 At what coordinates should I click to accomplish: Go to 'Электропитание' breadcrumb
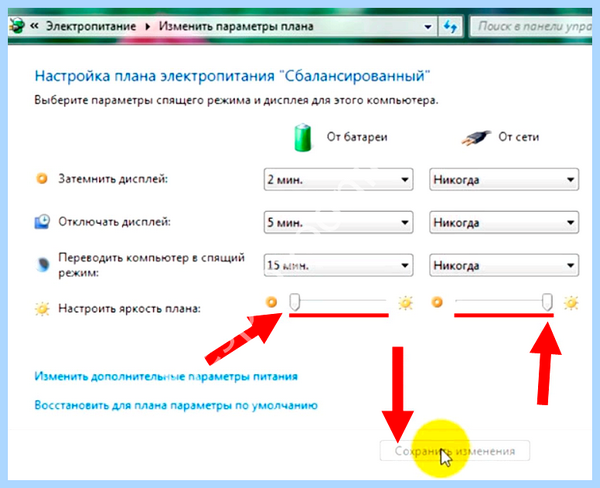pos(91,26)
